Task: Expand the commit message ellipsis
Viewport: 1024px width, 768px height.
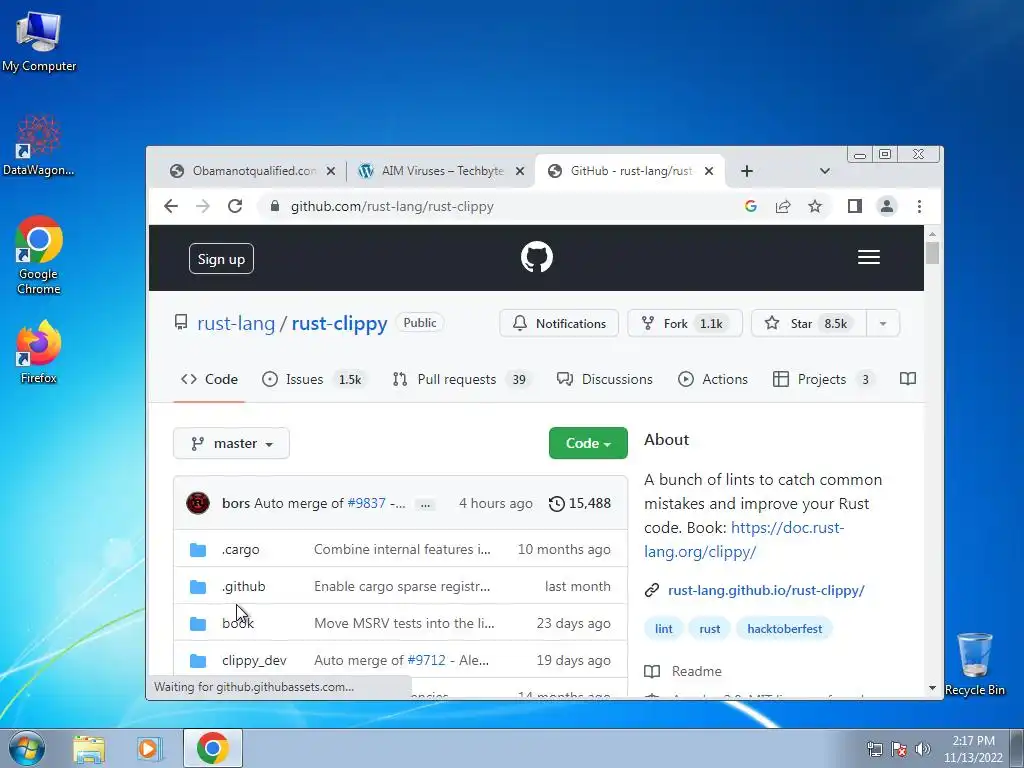Action: click(x=425, y=504)
